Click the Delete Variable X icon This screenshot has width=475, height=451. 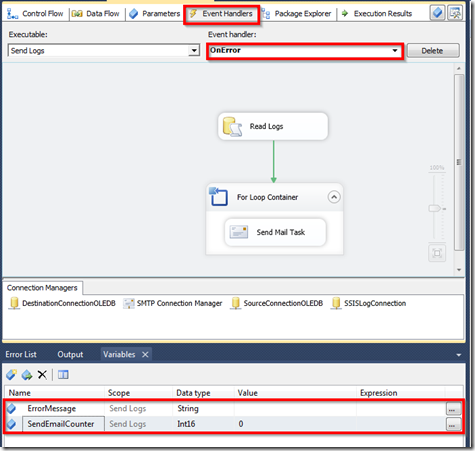[42, 375]
